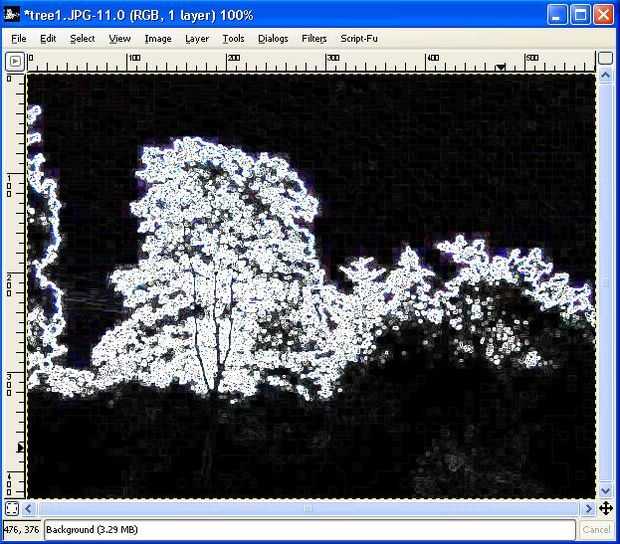
Task: Click the image menu arrow button at ruler corner
Action: (15, 61)
